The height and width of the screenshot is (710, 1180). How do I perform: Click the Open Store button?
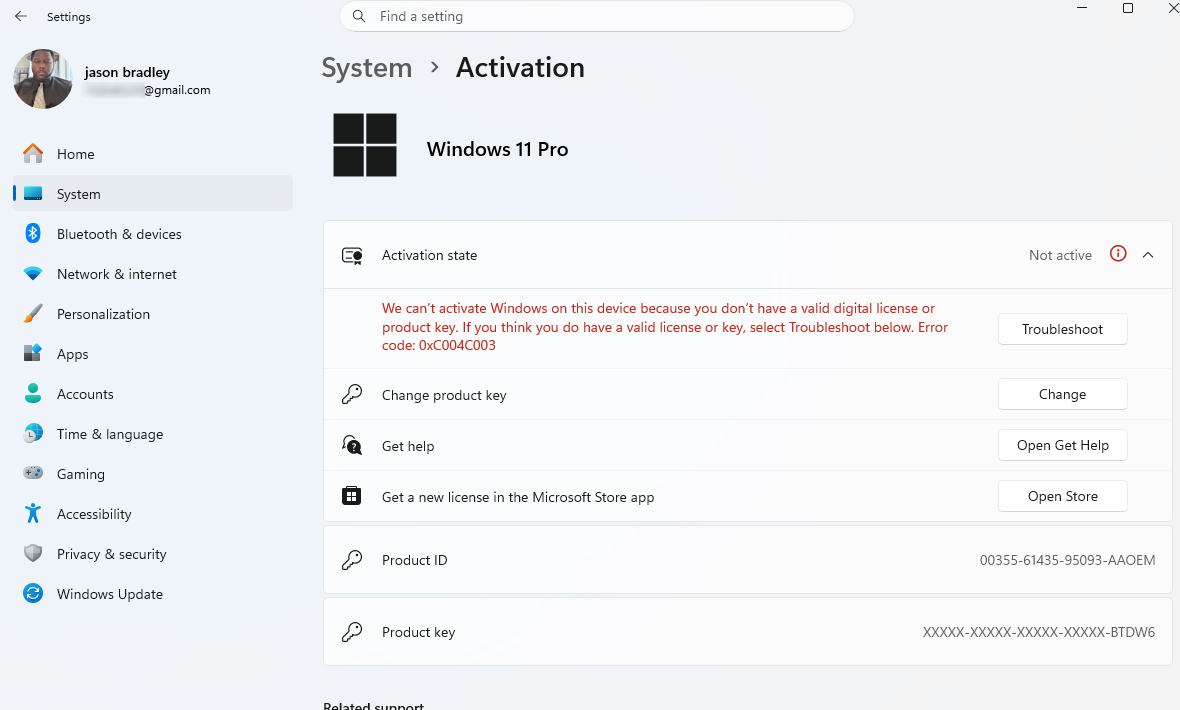1063,496
